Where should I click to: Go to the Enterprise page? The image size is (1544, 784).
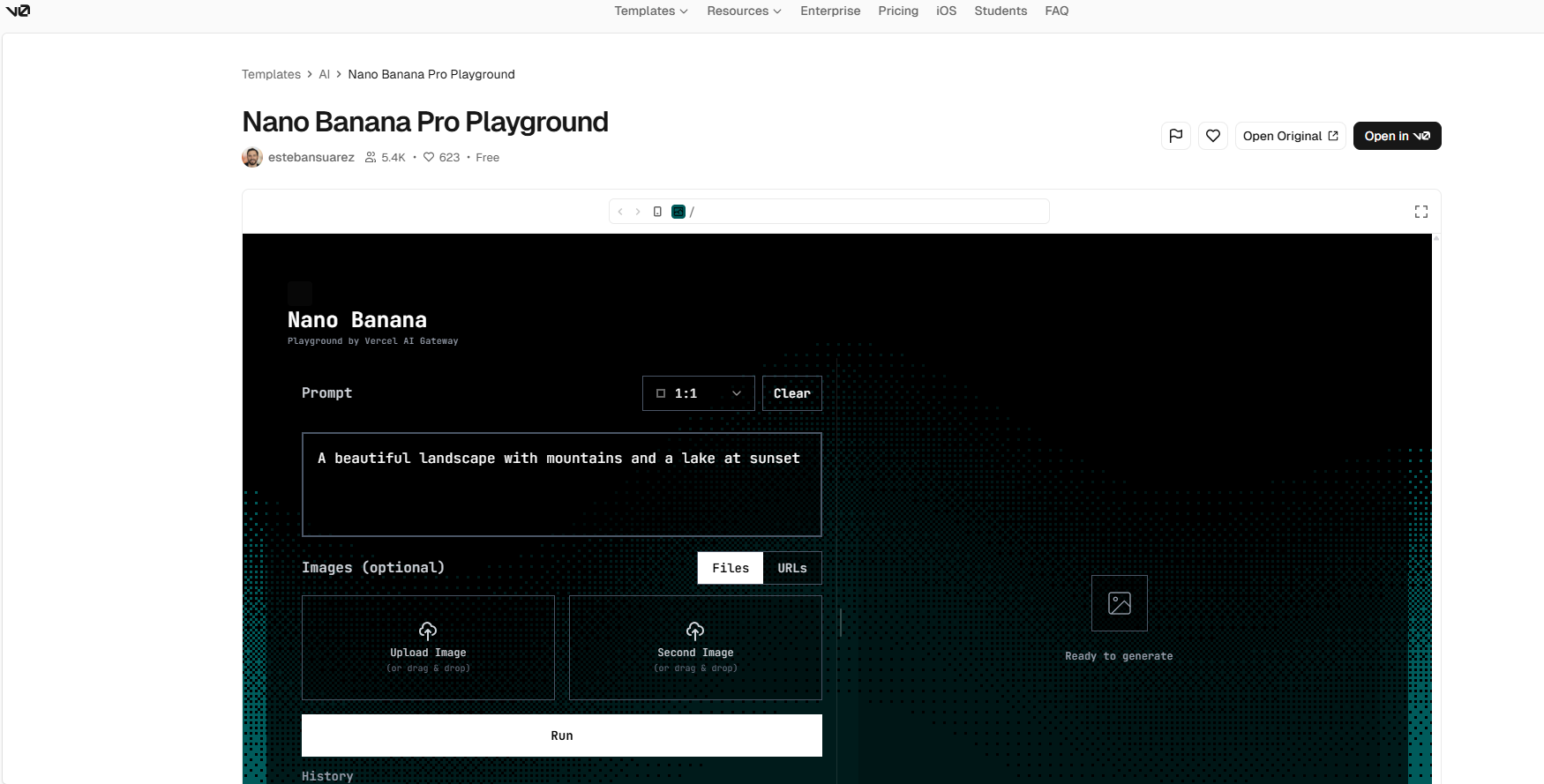click(x=830, y=11)
